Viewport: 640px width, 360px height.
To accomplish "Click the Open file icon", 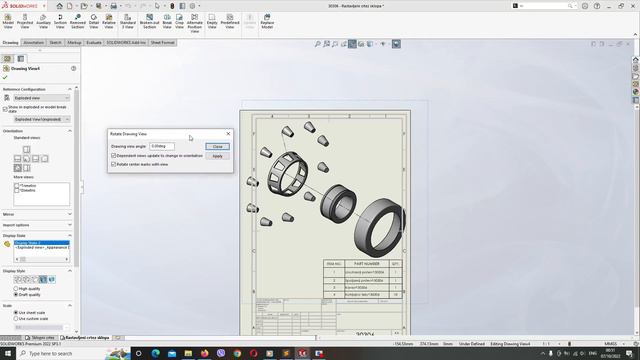I will click(84, 6).
